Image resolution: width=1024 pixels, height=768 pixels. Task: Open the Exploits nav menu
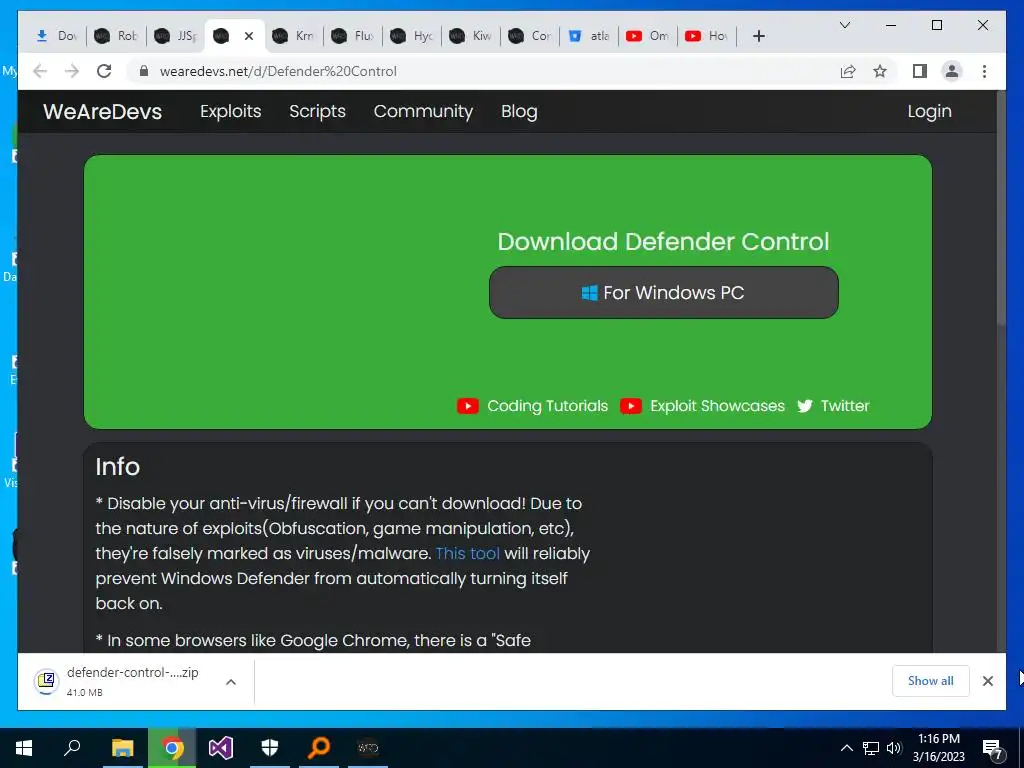pos(231,112)
